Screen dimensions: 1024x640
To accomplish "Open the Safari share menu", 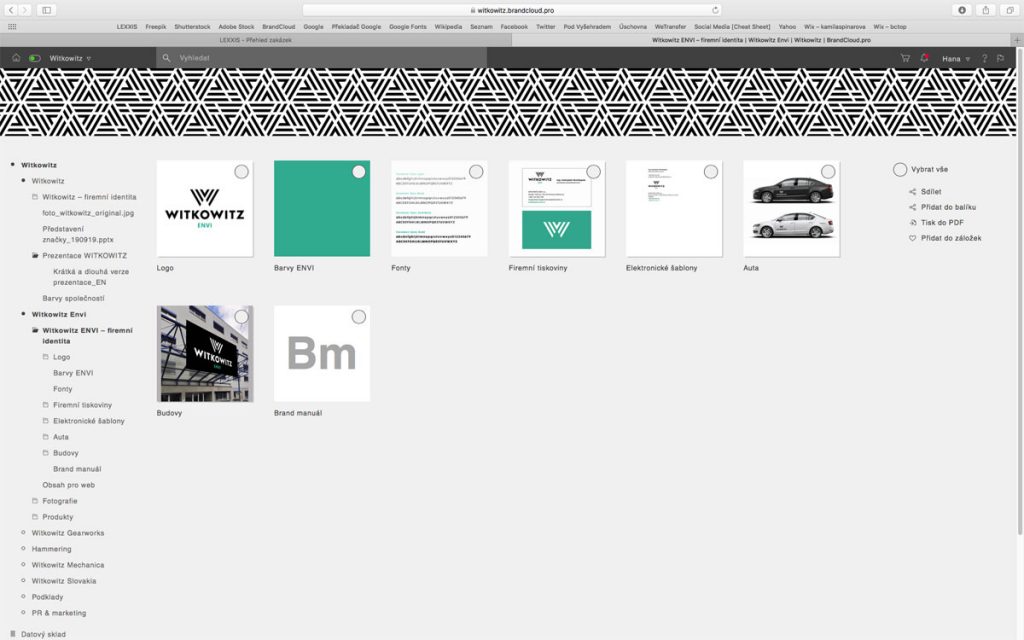I will pyautogui.click(x=985, y=10).
